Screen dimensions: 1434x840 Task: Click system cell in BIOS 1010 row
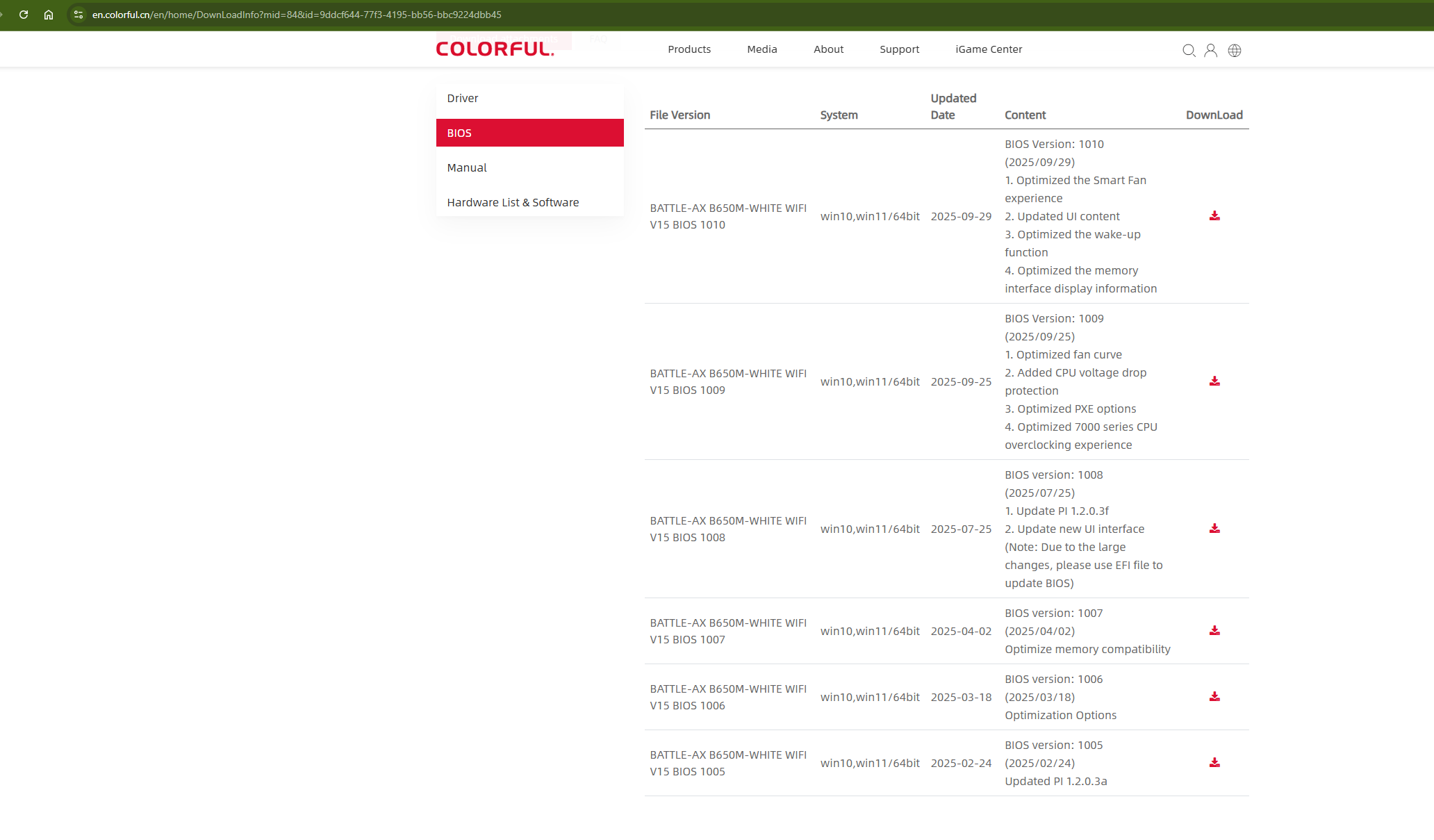(870, 217)
